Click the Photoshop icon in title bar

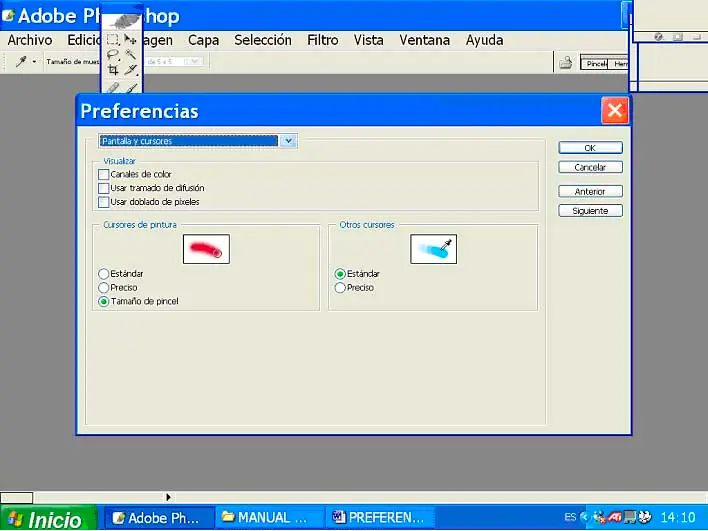[8, 15]
